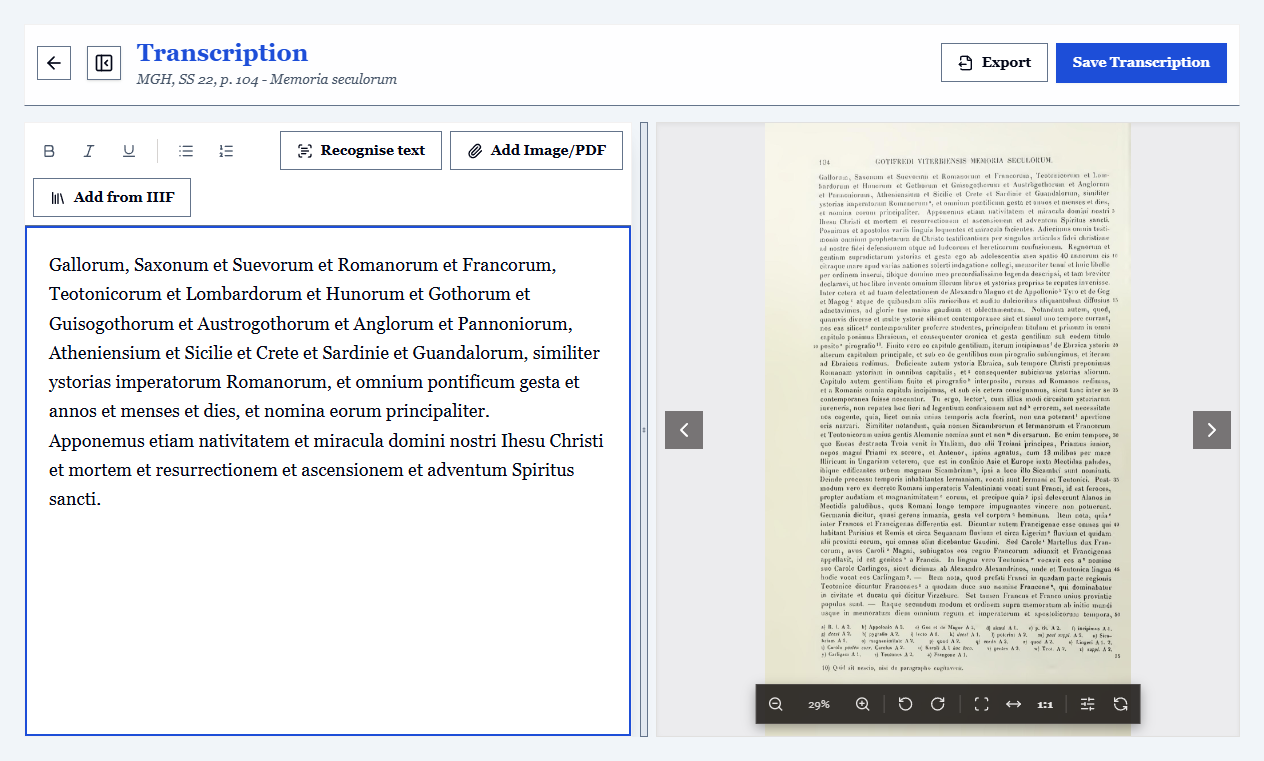The height and width of the screenshot is (761, 1264).
Task: Open image adjustment sliders settings
Action: tap(1088, 704)
